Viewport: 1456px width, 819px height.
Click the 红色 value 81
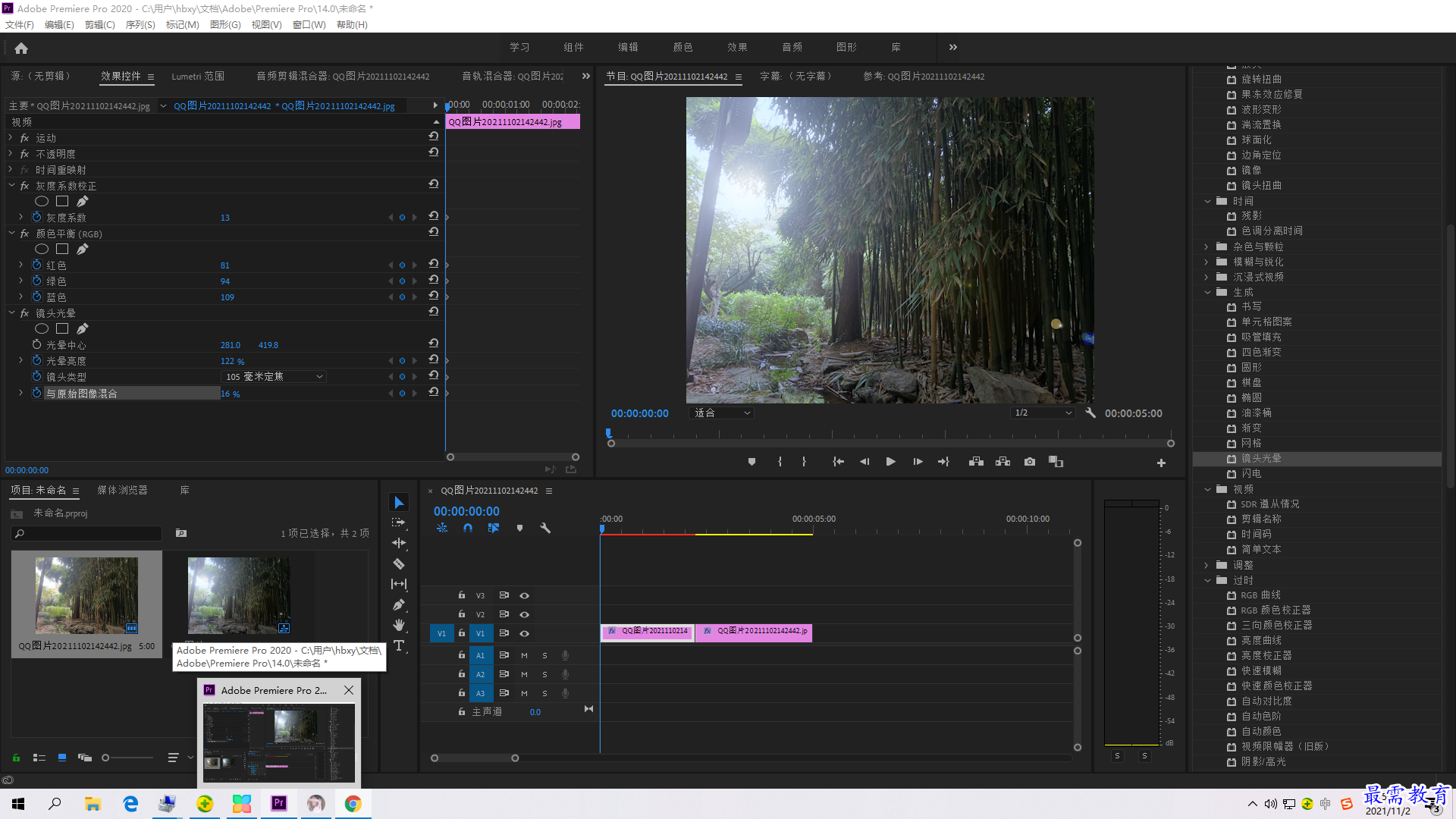coord(224,265)
